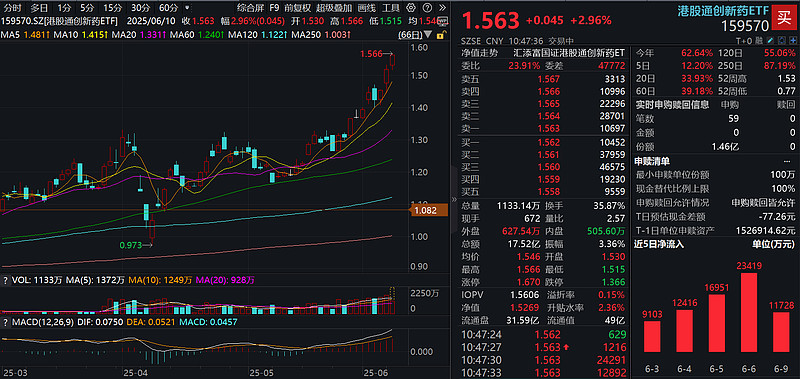The width and height of the screenshot is (800, 379).
Task: Click the 申赎清单 section header
Action: tap(652, 161)
